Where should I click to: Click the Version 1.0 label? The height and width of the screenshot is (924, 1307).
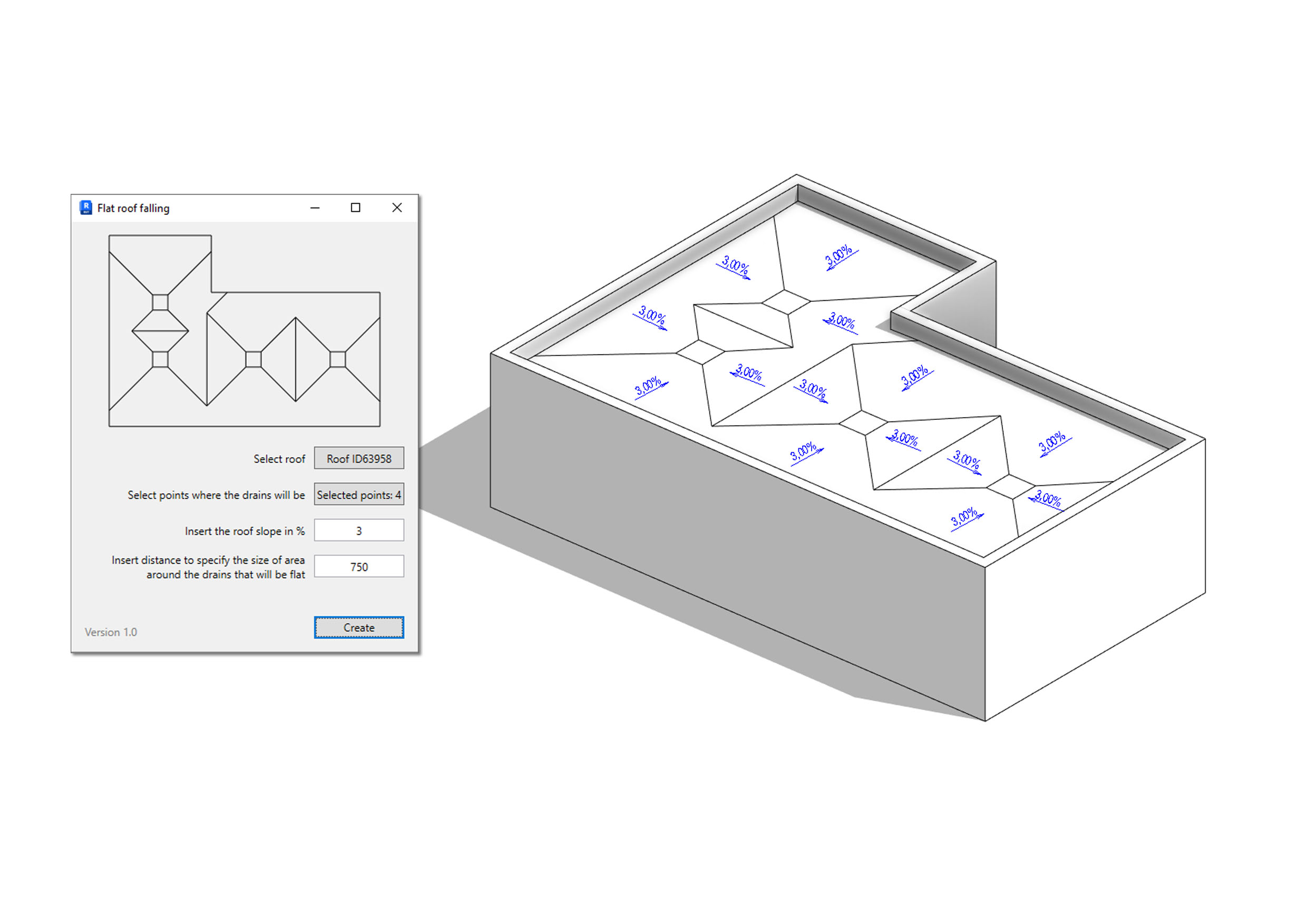111,632
